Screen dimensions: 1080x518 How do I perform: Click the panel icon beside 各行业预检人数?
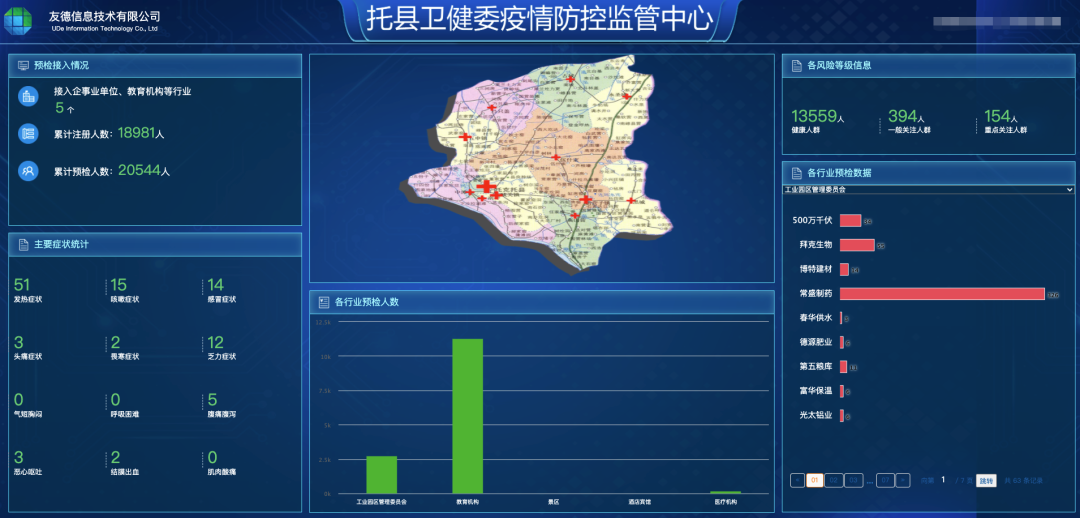[323, 302]
